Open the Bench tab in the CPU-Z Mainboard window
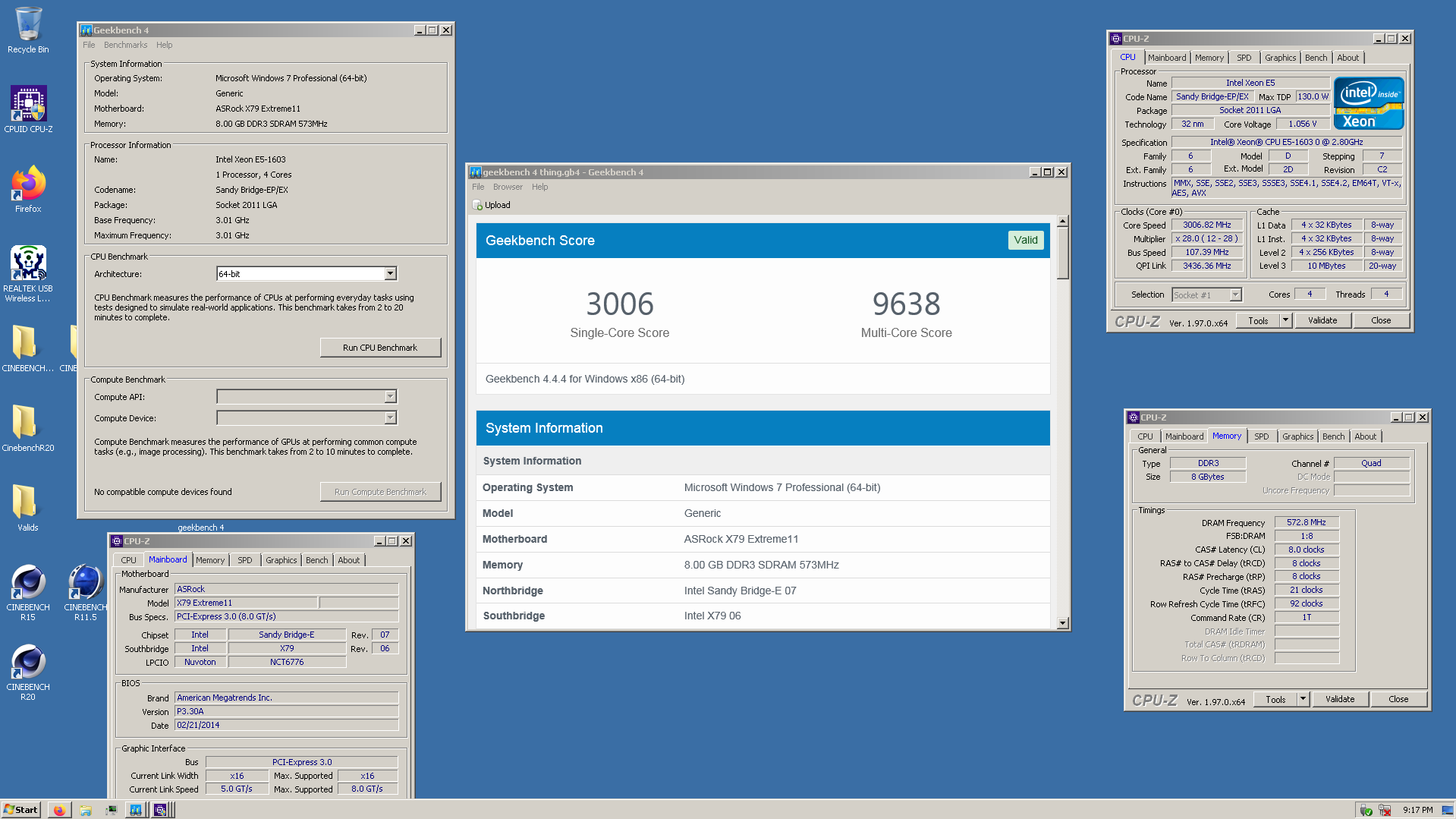The height and width of the screenshot is (819, 1456). coord(316,560)
